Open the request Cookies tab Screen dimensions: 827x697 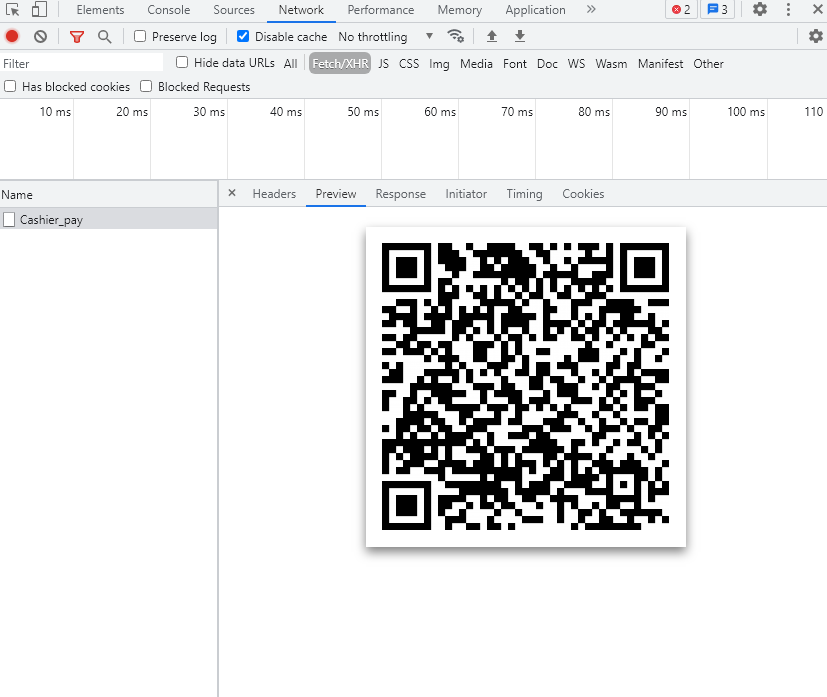[x=583, y=193]
